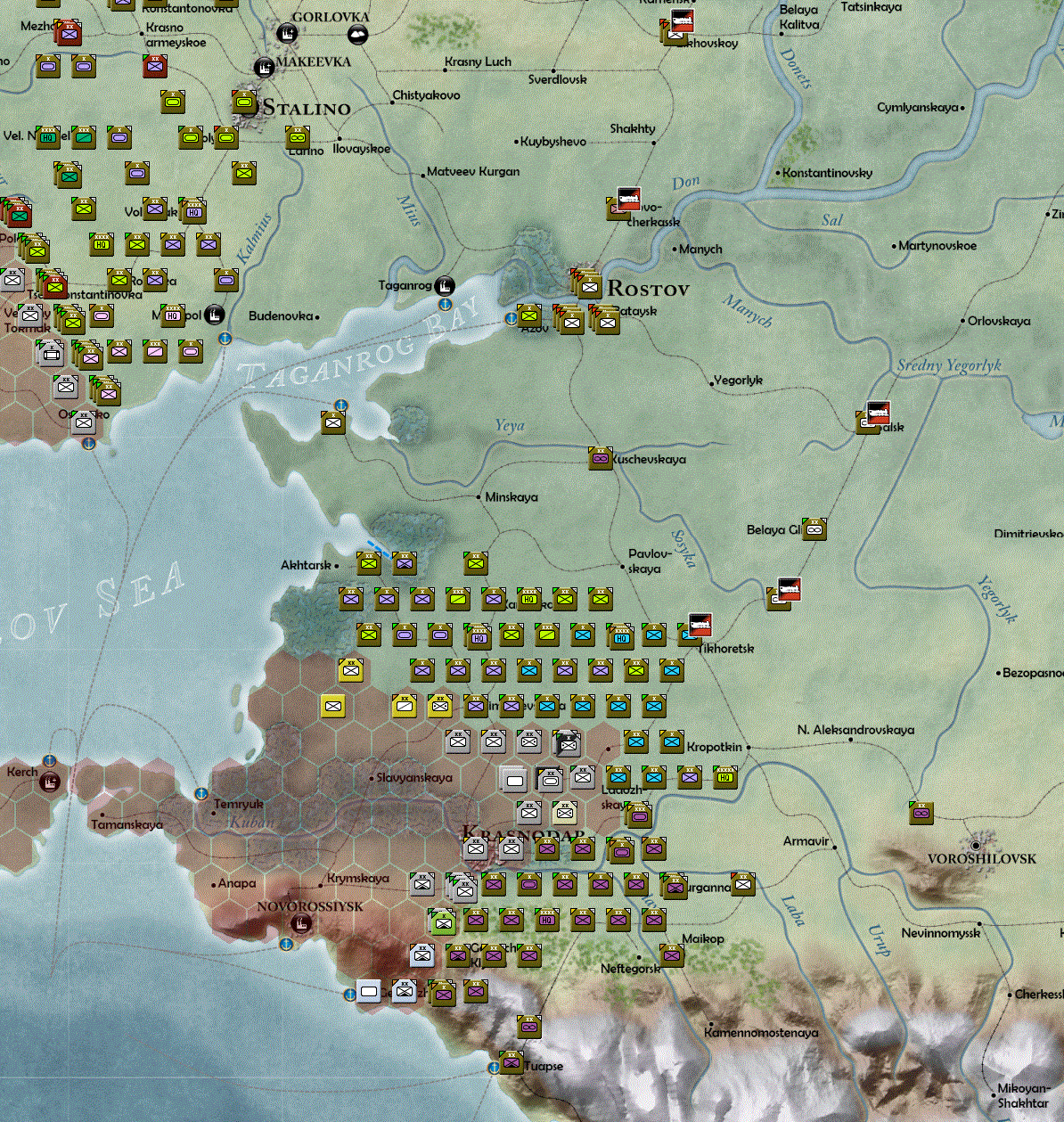The height and width of the screenshot is (1122, 1064).
Task: Click the Taganrog town label
Action: point(405,285)
